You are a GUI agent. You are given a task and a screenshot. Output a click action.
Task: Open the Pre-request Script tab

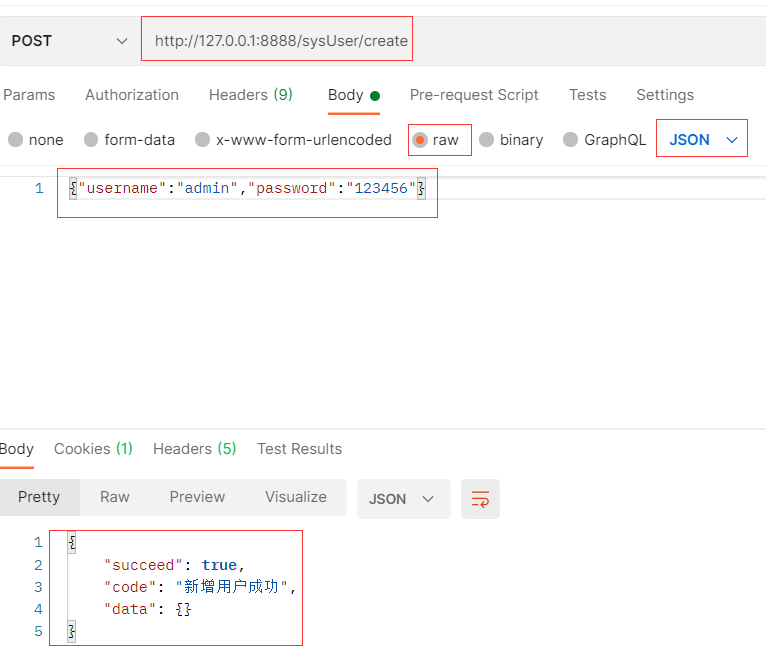(474, 95)
